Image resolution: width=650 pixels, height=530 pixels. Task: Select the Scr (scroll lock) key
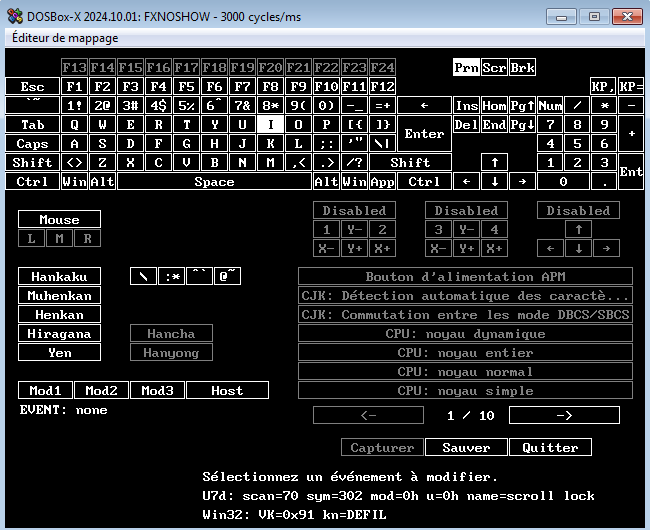click(x=495, y=67)
